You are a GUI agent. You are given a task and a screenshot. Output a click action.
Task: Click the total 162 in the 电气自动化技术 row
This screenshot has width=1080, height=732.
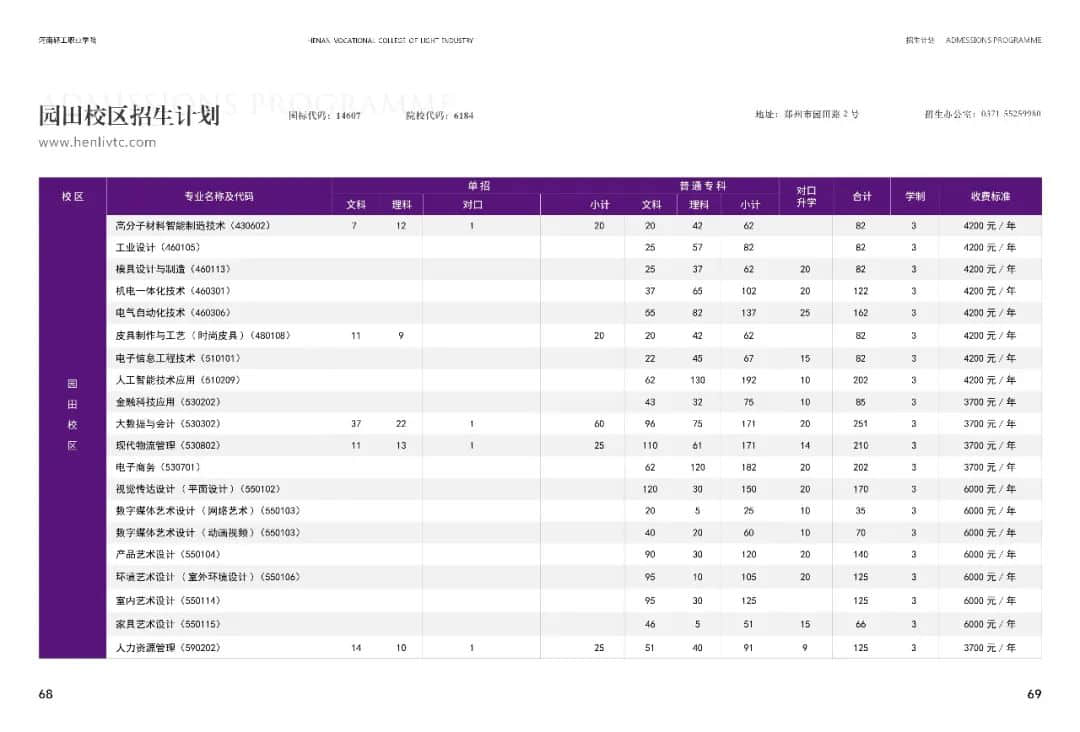861,313
